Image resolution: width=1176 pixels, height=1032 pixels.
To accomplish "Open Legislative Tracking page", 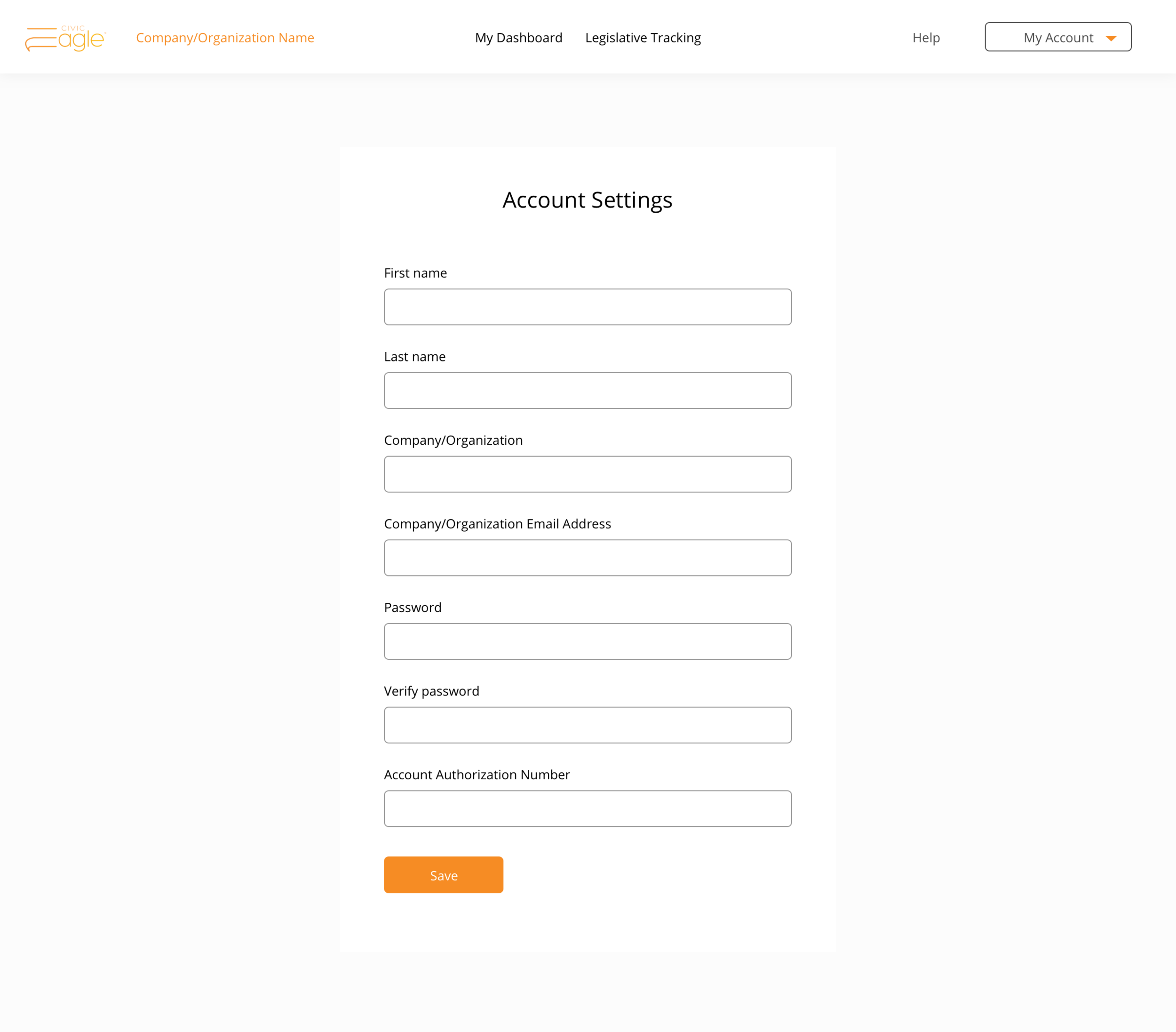I will click(643, 38).
